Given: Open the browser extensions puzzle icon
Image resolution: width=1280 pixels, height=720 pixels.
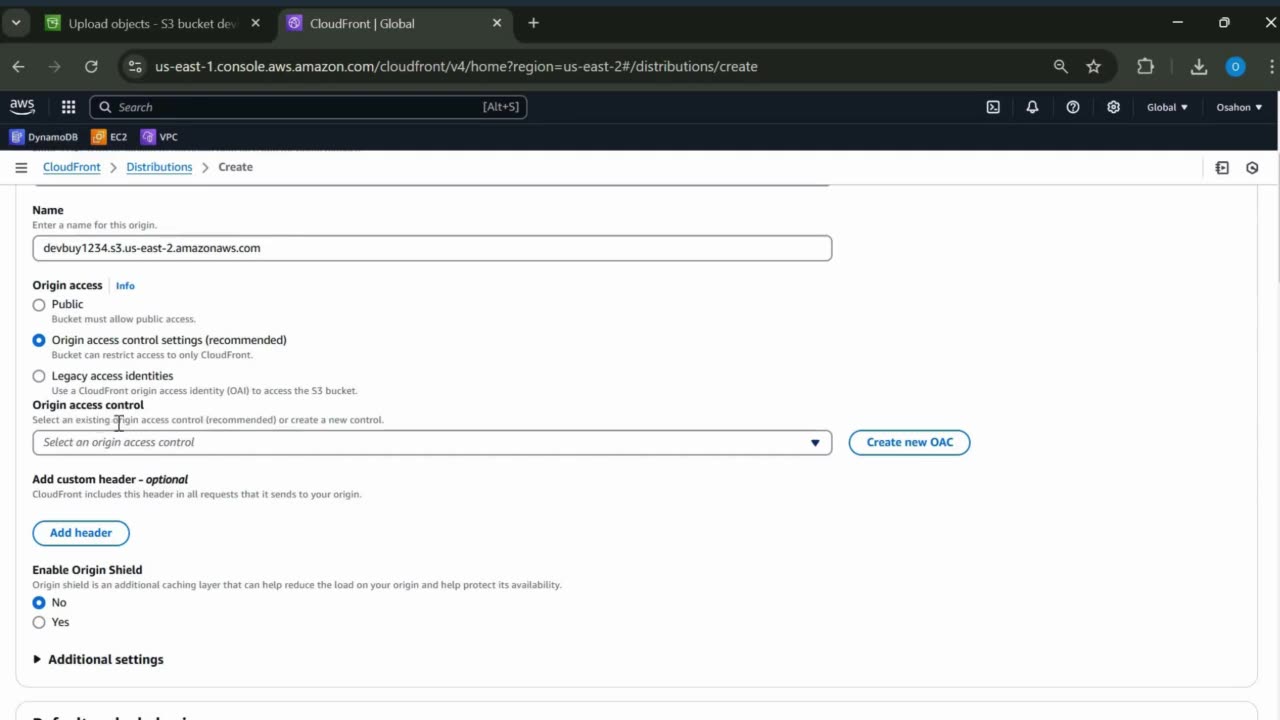Looking at the screenshot, I should [x=1146, y=66].
